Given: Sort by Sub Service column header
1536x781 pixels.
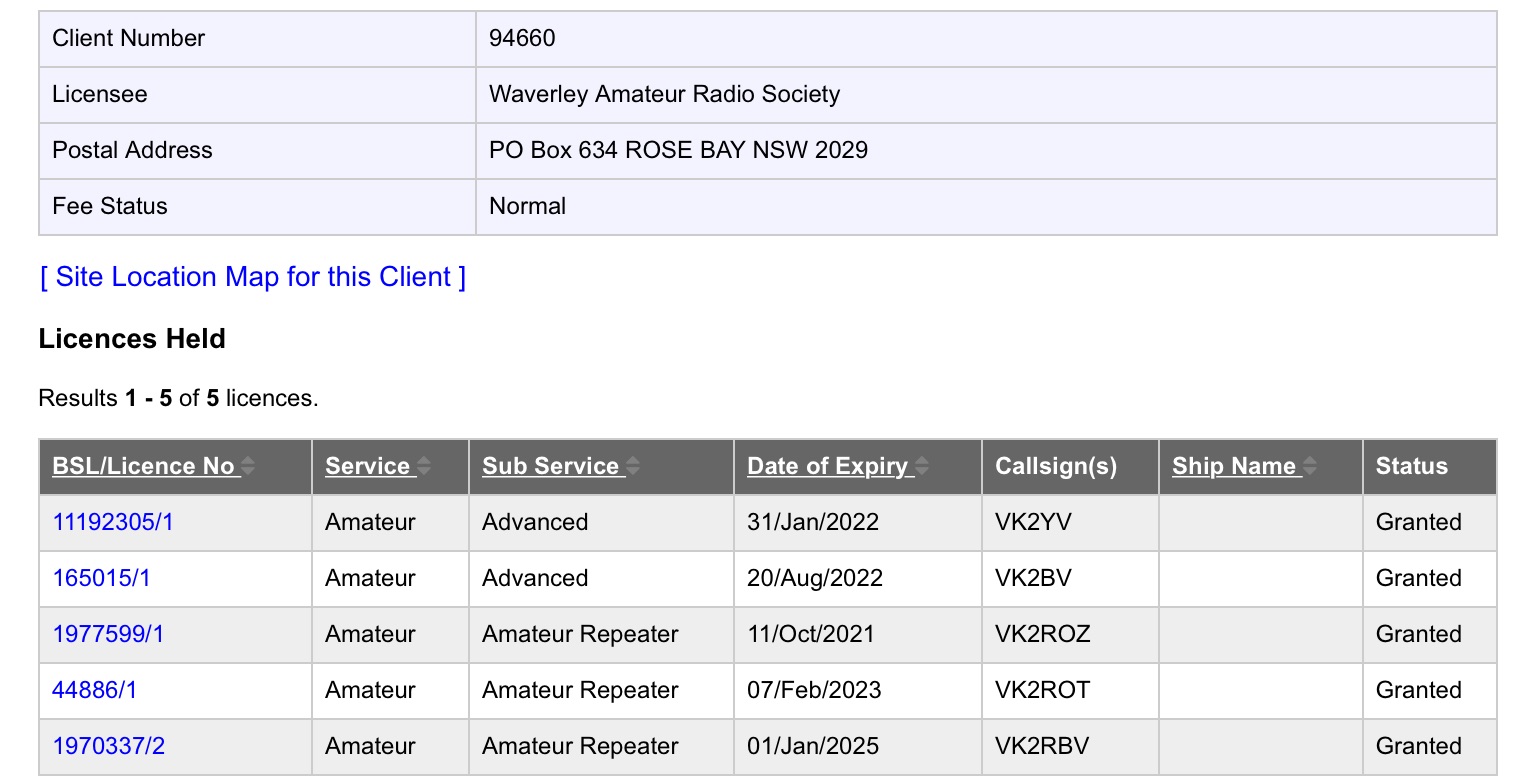Looking at the screenshot, I should pos(550,467).
